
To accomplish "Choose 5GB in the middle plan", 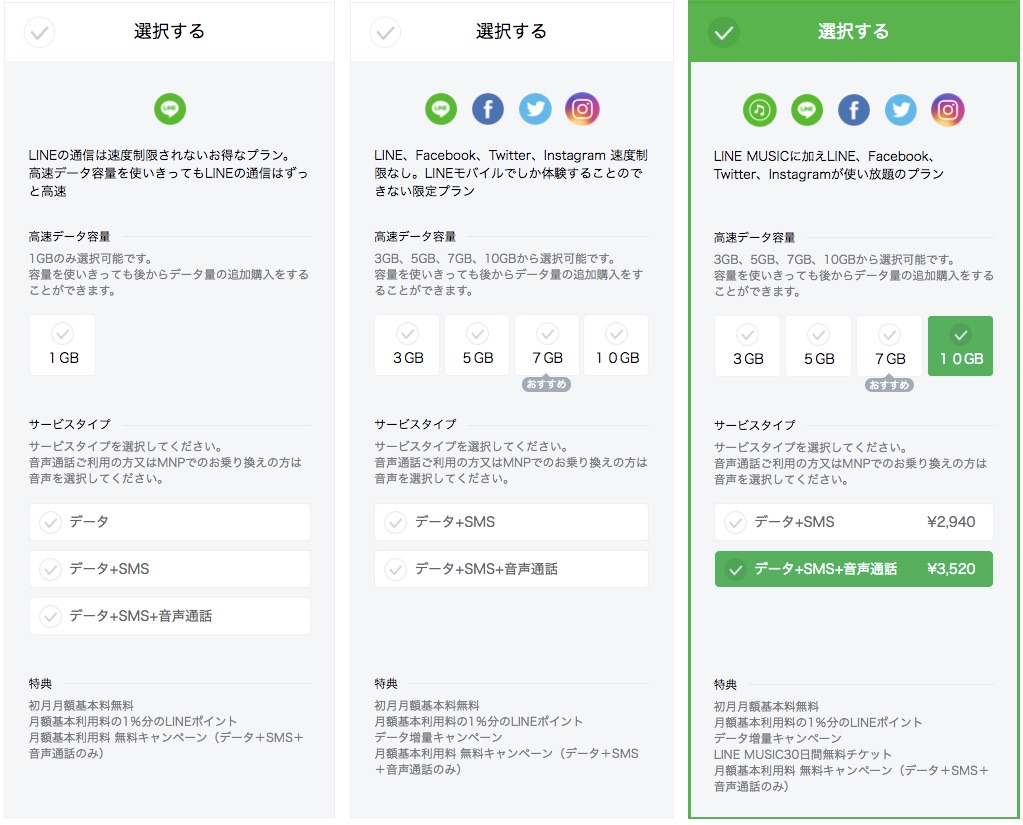I will pyautogui.click(x=477, y=345).
